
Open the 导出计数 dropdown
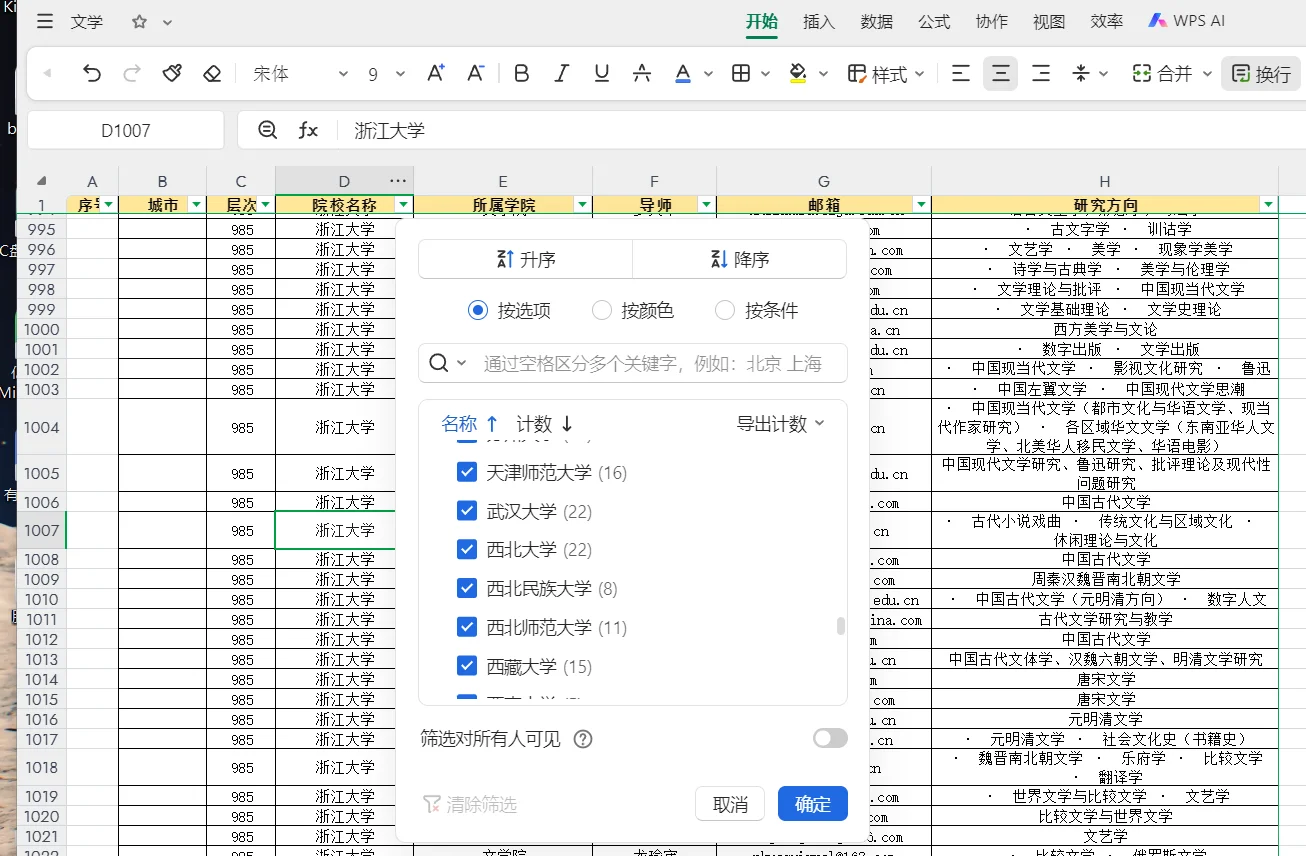(780, 423)
